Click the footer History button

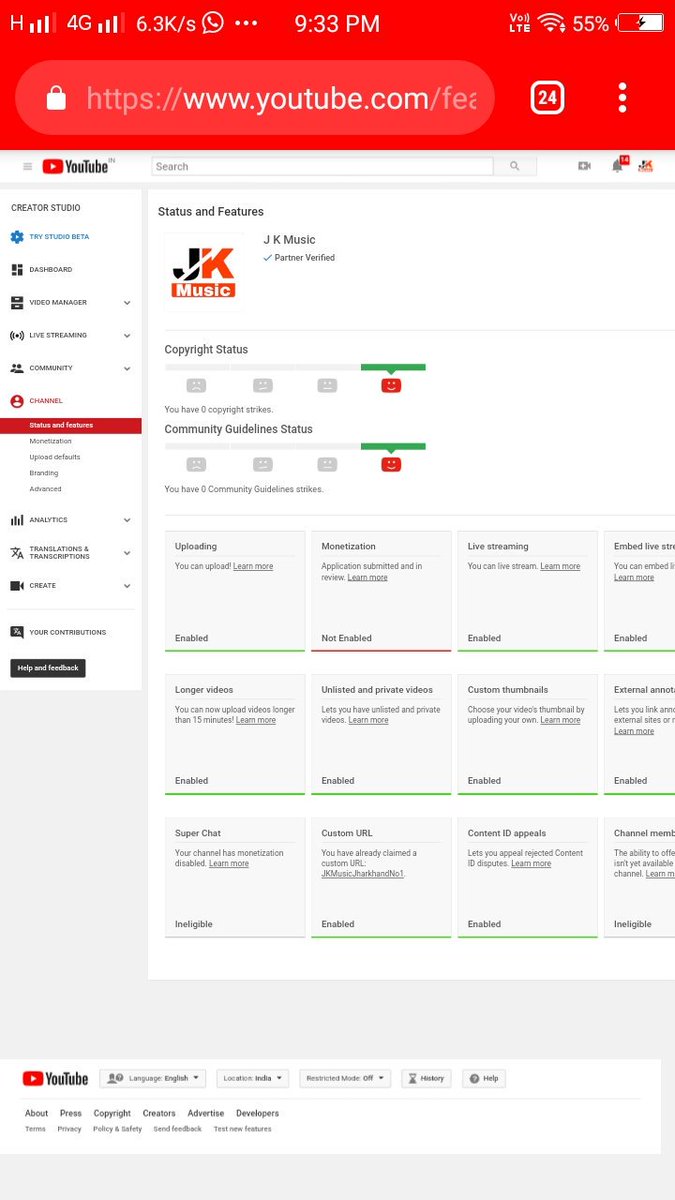click(426, 1079)
